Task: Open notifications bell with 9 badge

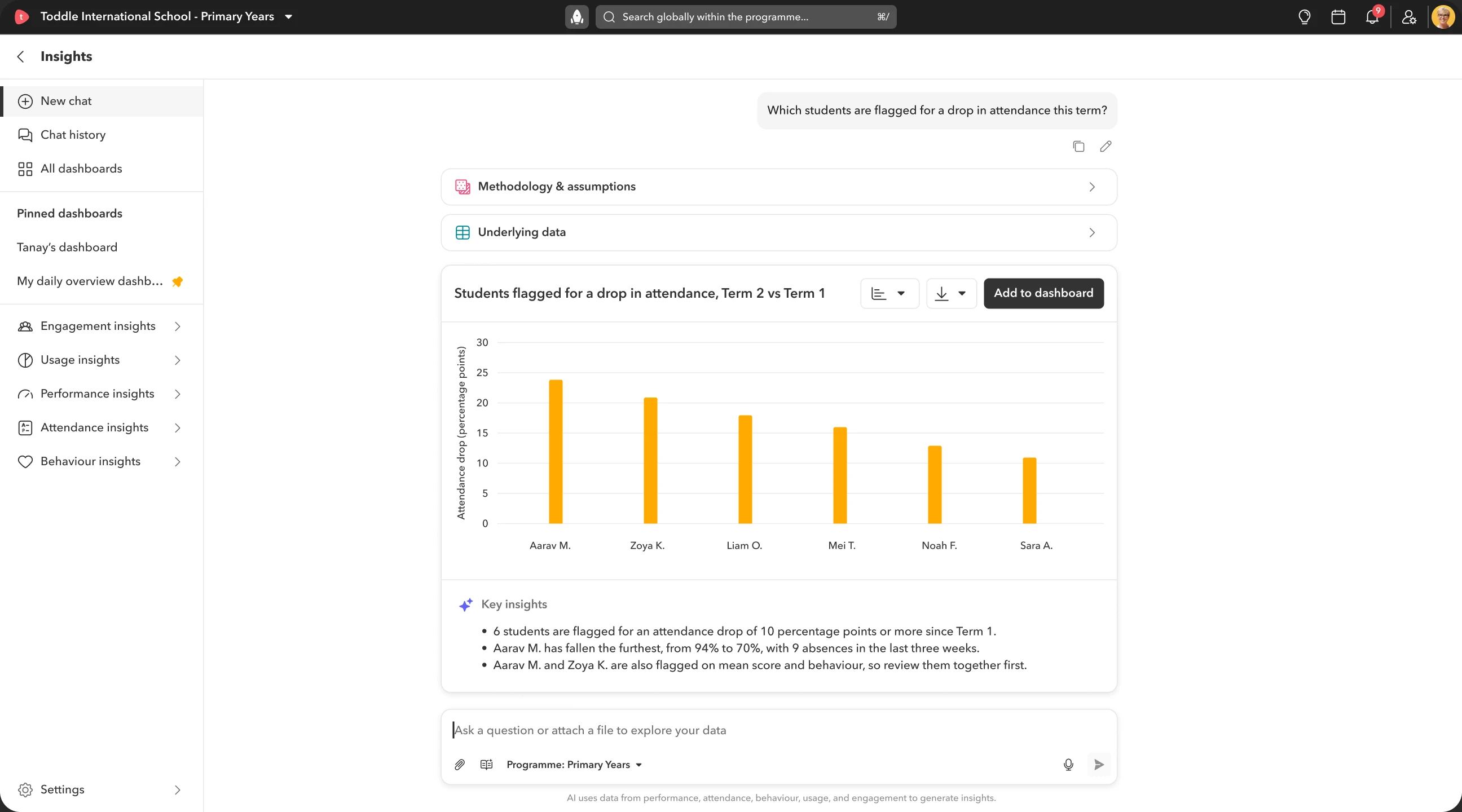Action: pos(1372,16)
